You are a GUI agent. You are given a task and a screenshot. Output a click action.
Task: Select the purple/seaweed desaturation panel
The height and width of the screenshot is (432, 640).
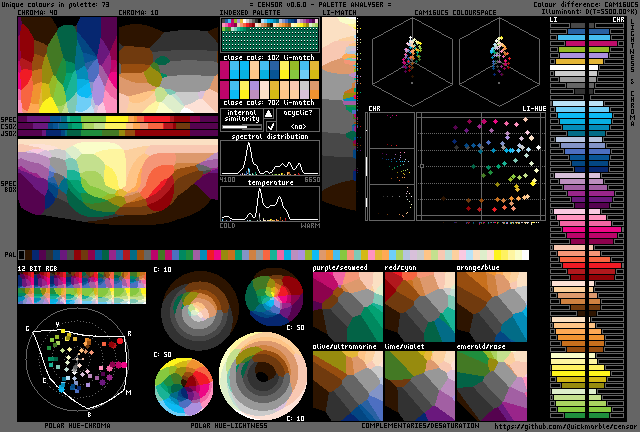coord(347,303)
